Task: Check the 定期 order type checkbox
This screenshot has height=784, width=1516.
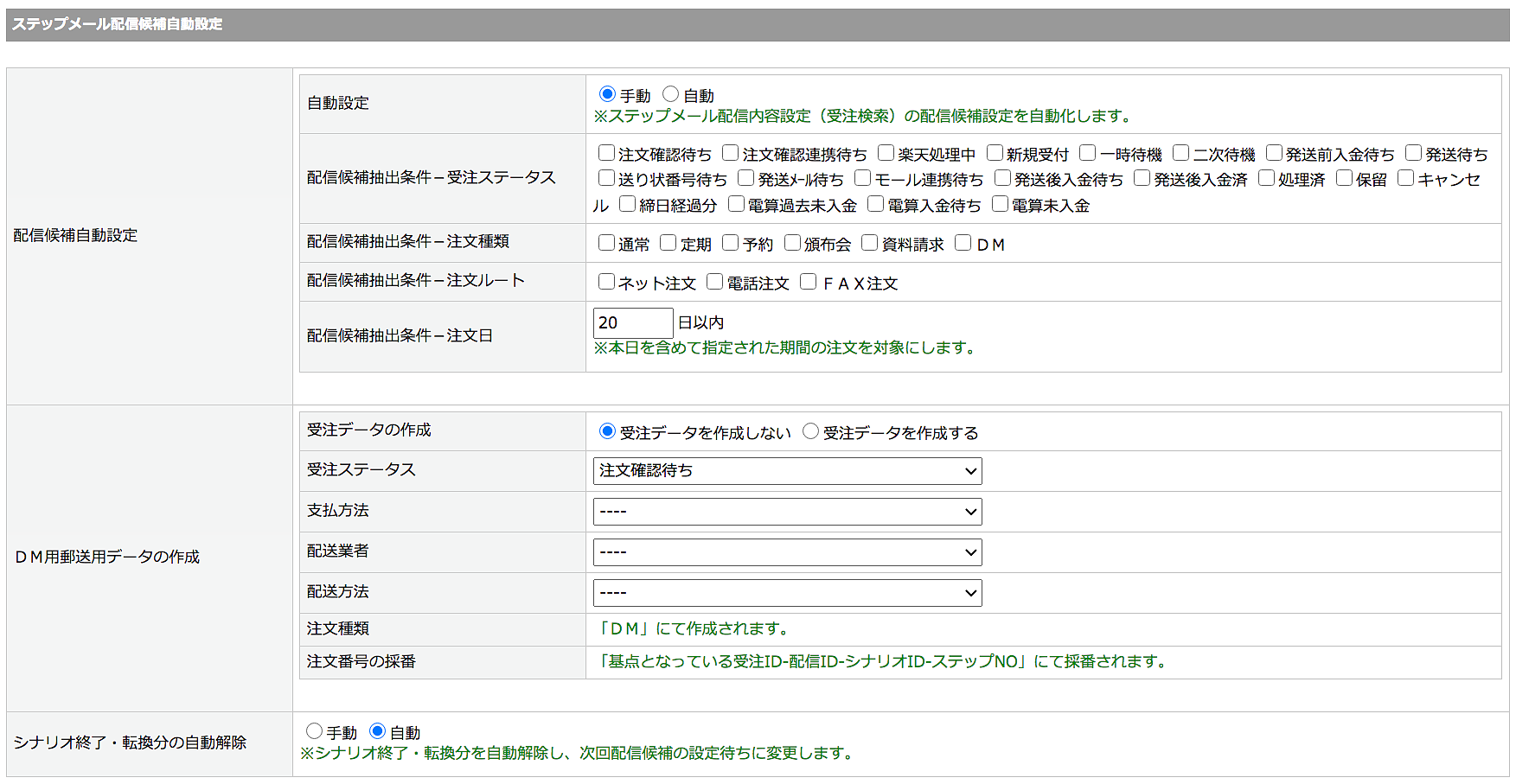Action: tap(668, 243)
